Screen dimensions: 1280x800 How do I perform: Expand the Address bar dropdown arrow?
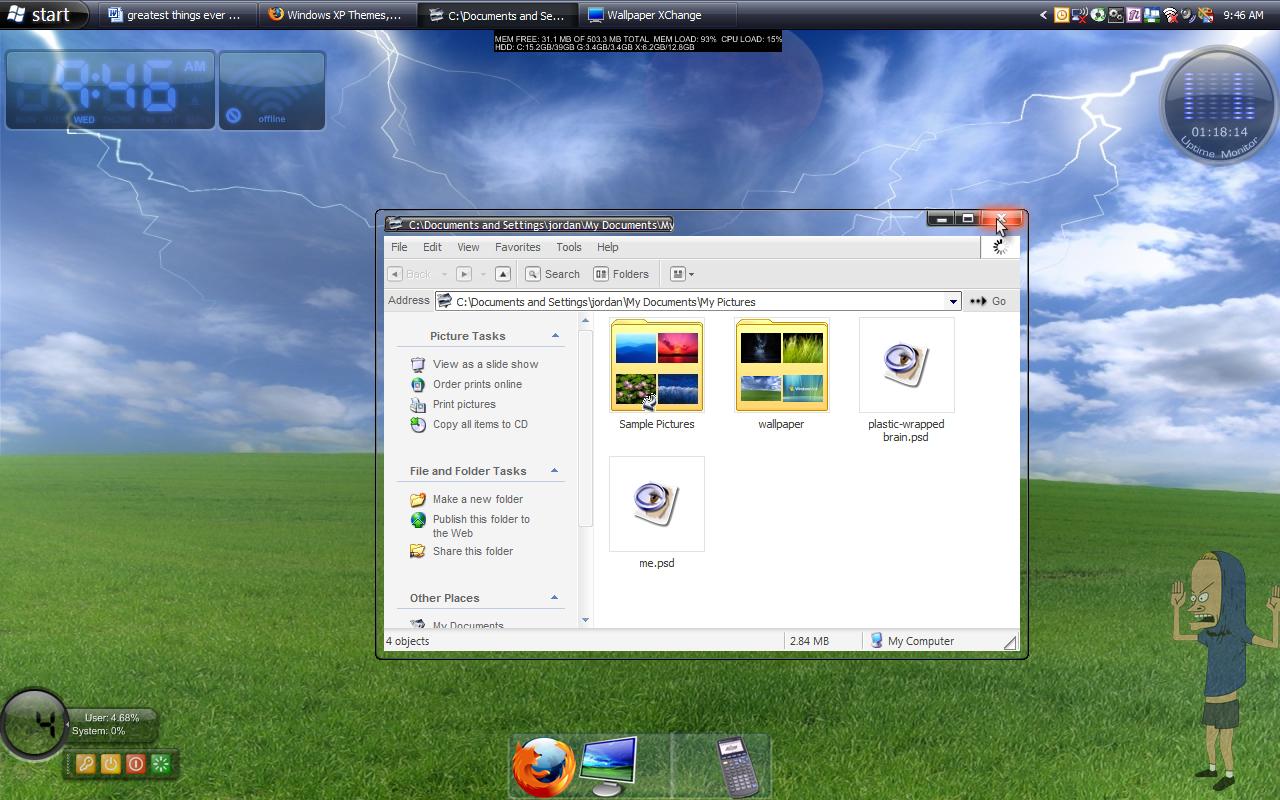953,301
